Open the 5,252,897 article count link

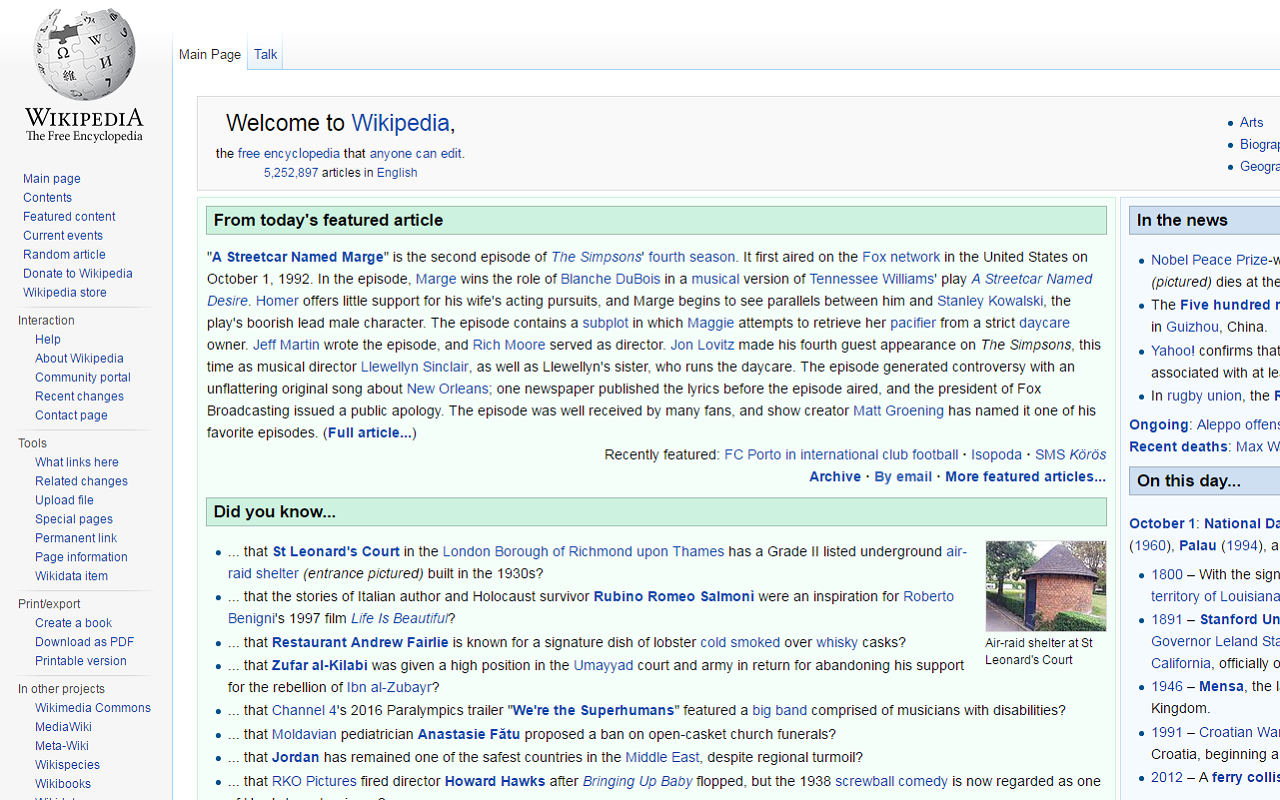pyautogui.click(x=291, y=173)
